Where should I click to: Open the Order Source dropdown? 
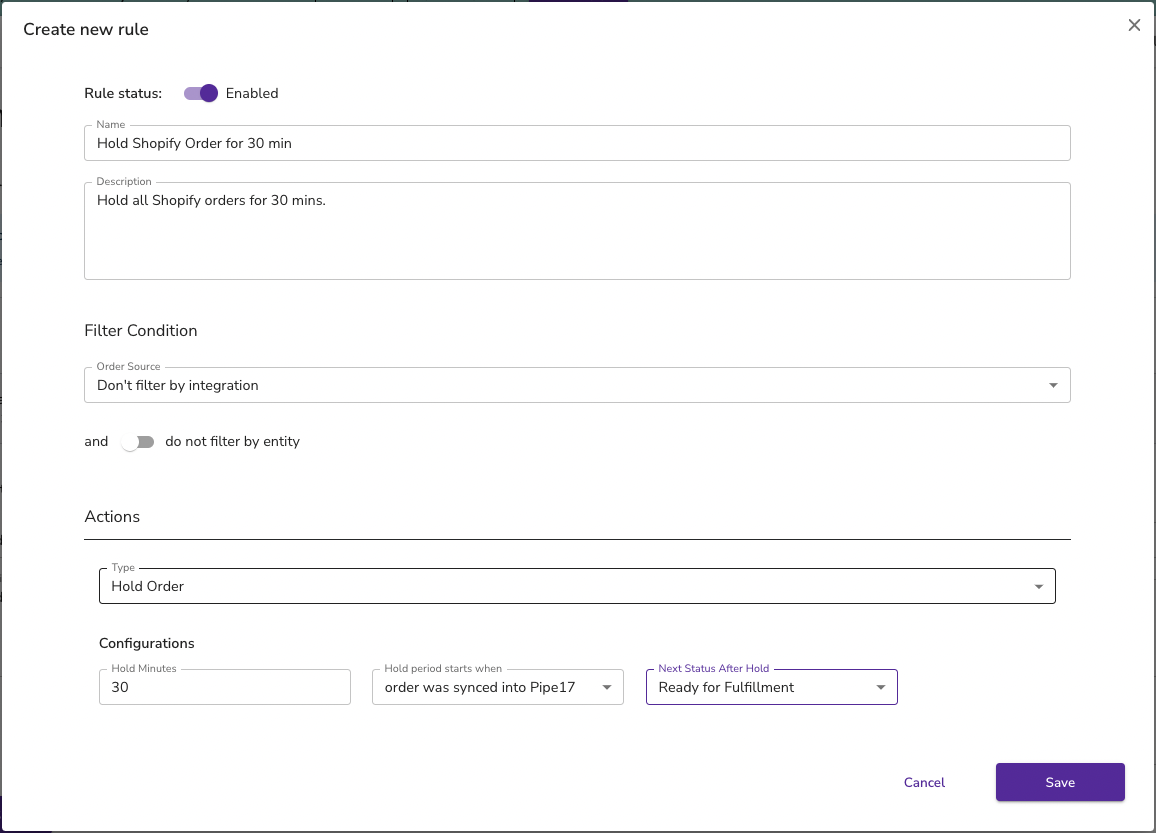click(577, 385)
